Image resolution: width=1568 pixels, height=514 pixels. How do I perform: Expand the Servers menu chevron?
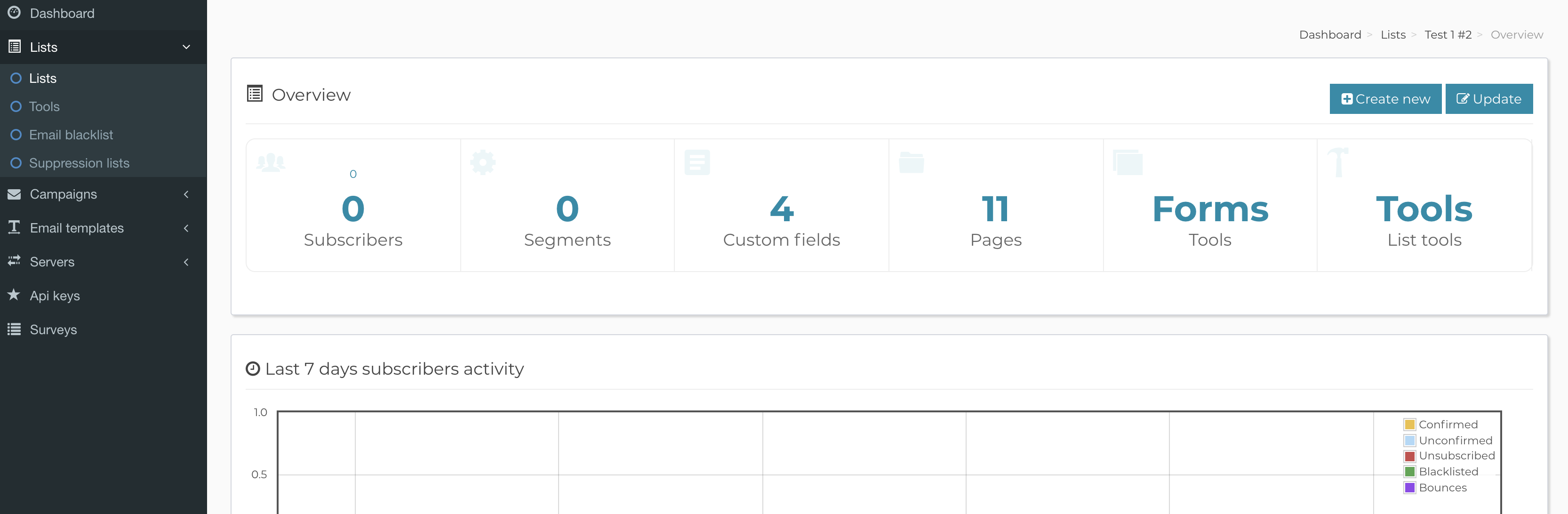point(186,262)
